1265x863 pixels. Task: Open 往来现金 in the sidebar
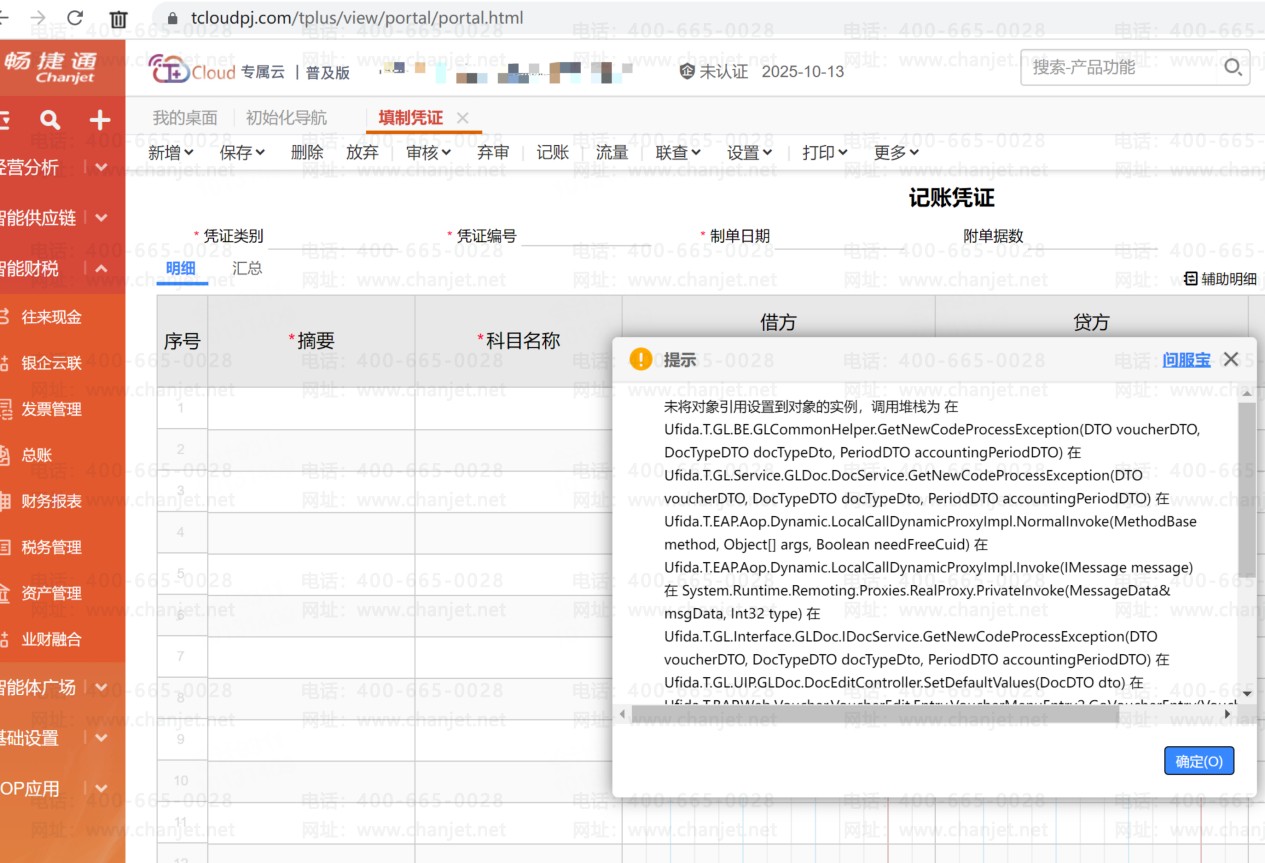point(51,317)
